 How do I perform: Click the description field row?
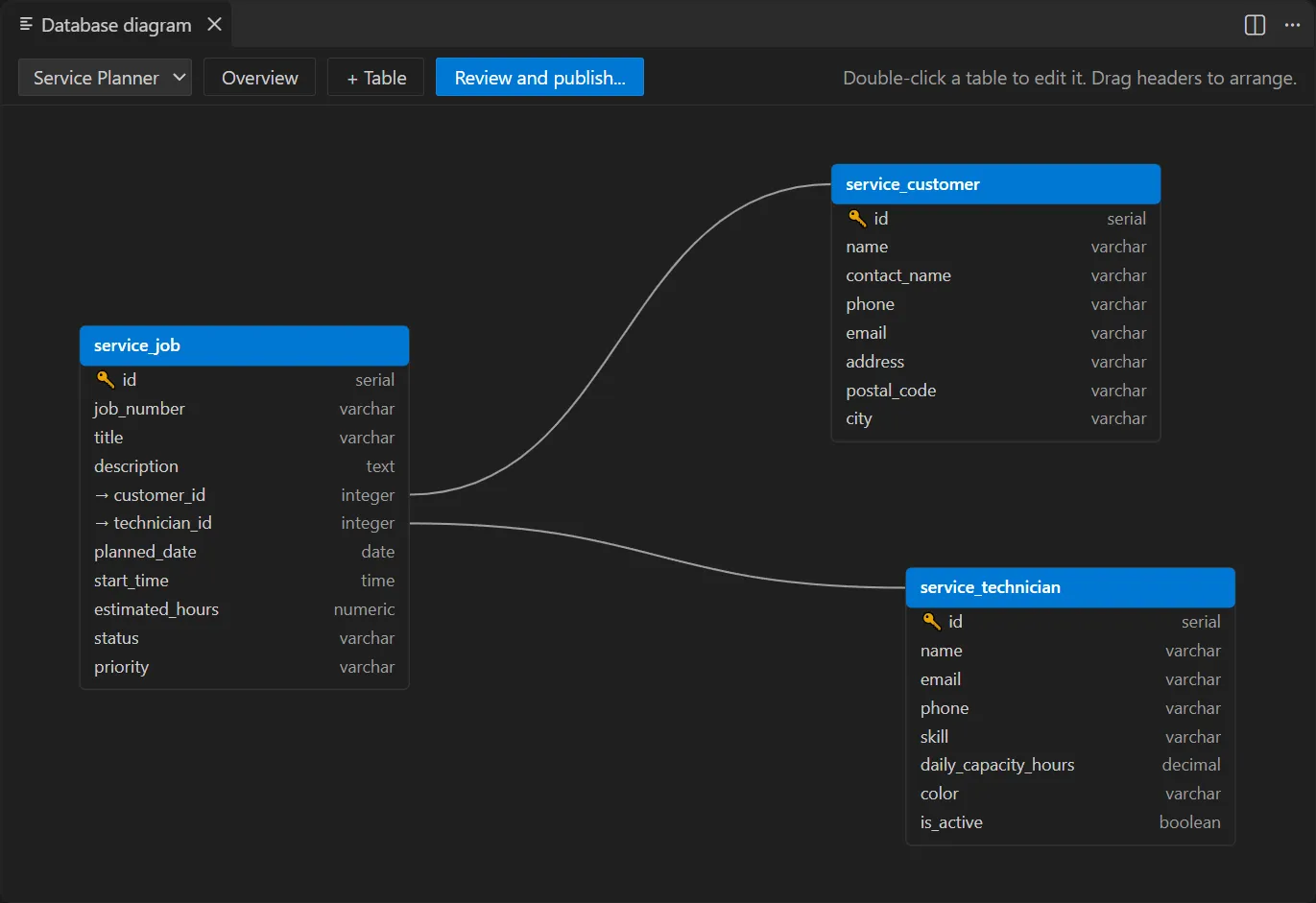click(x=245, y=466)
